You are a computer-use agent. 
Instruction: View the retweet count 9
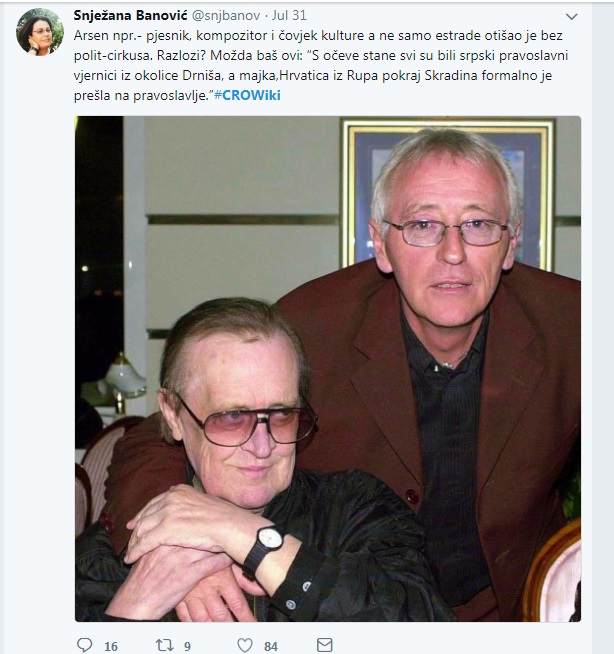pos(187,646)
